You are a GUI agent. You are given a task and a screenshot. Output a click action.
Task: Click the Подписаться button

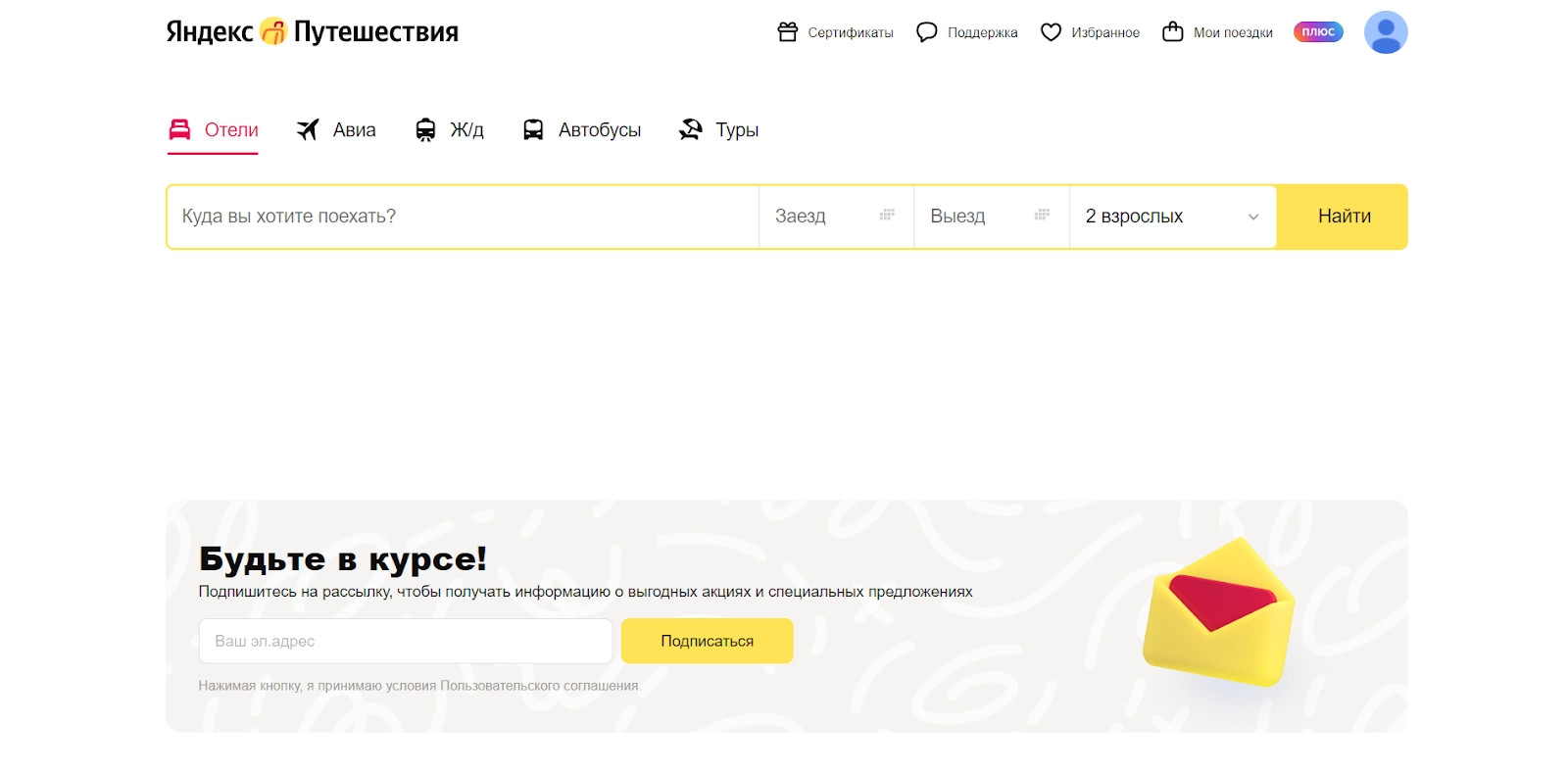[x=708, y=641]
